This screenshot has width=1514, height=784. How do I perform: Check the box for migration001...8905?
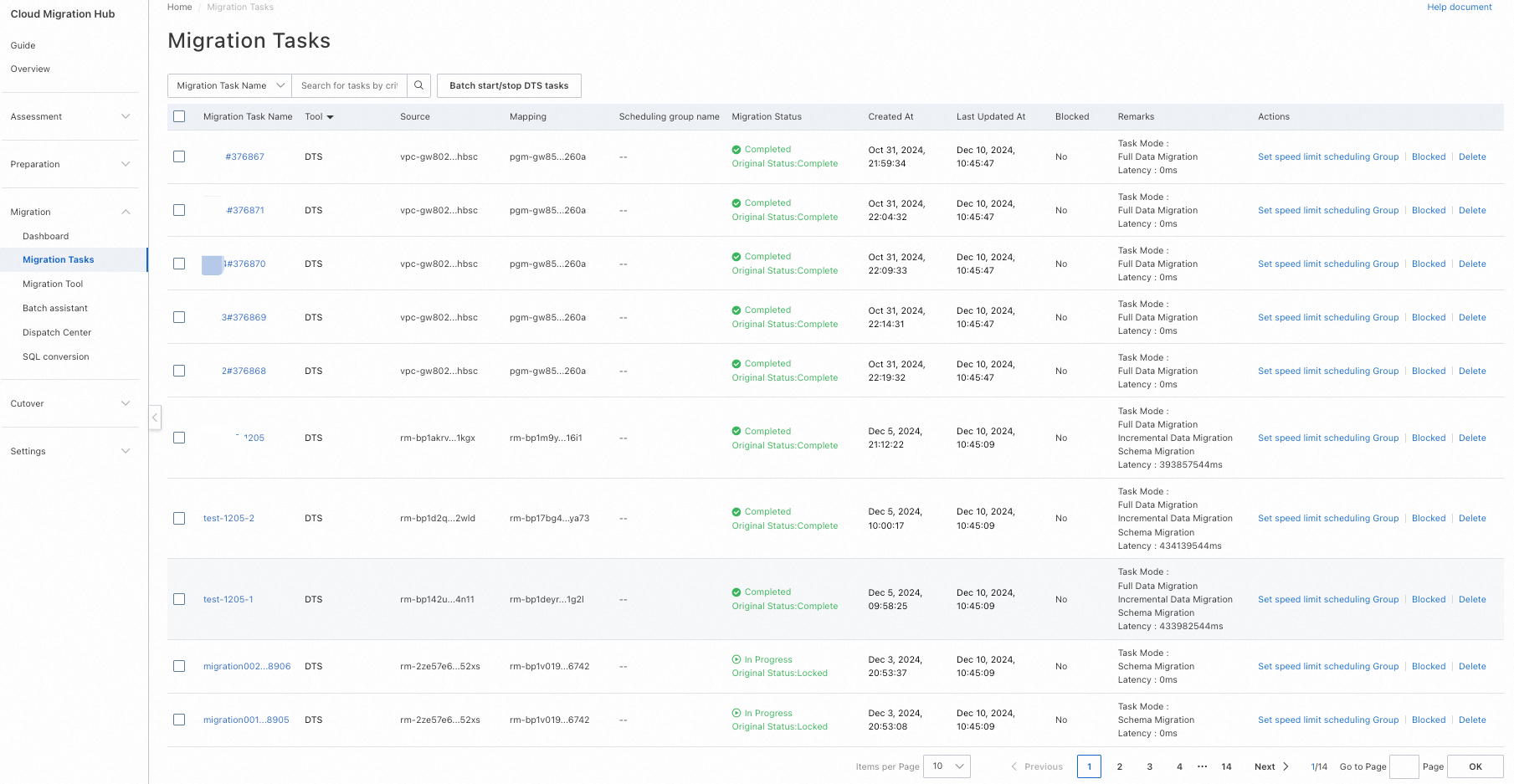pyautogui.click(x=179, y=720)
